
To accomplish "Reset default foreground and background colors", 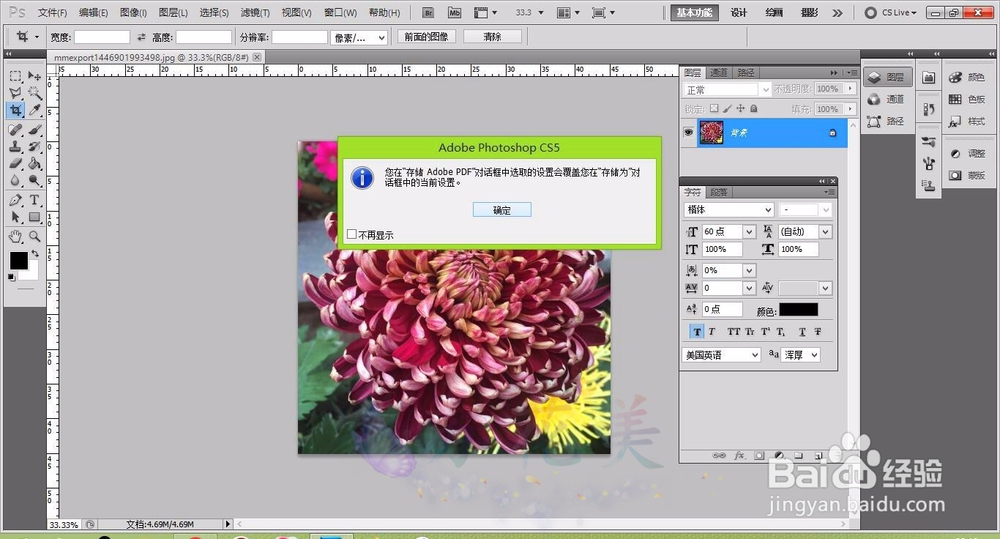I will (x=11, y=277).
